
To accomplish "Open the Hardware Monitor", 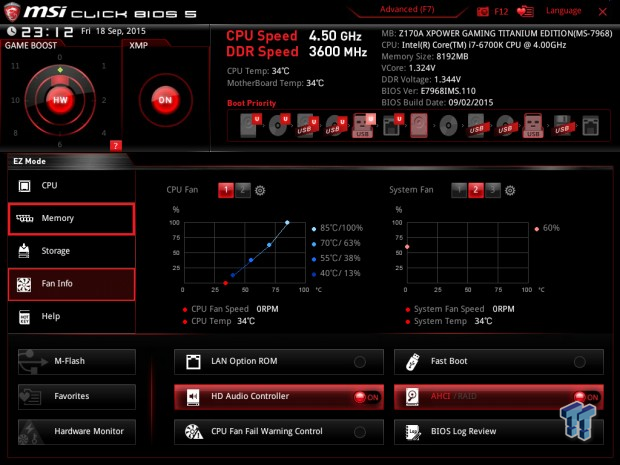I will [x=77, y=432].
